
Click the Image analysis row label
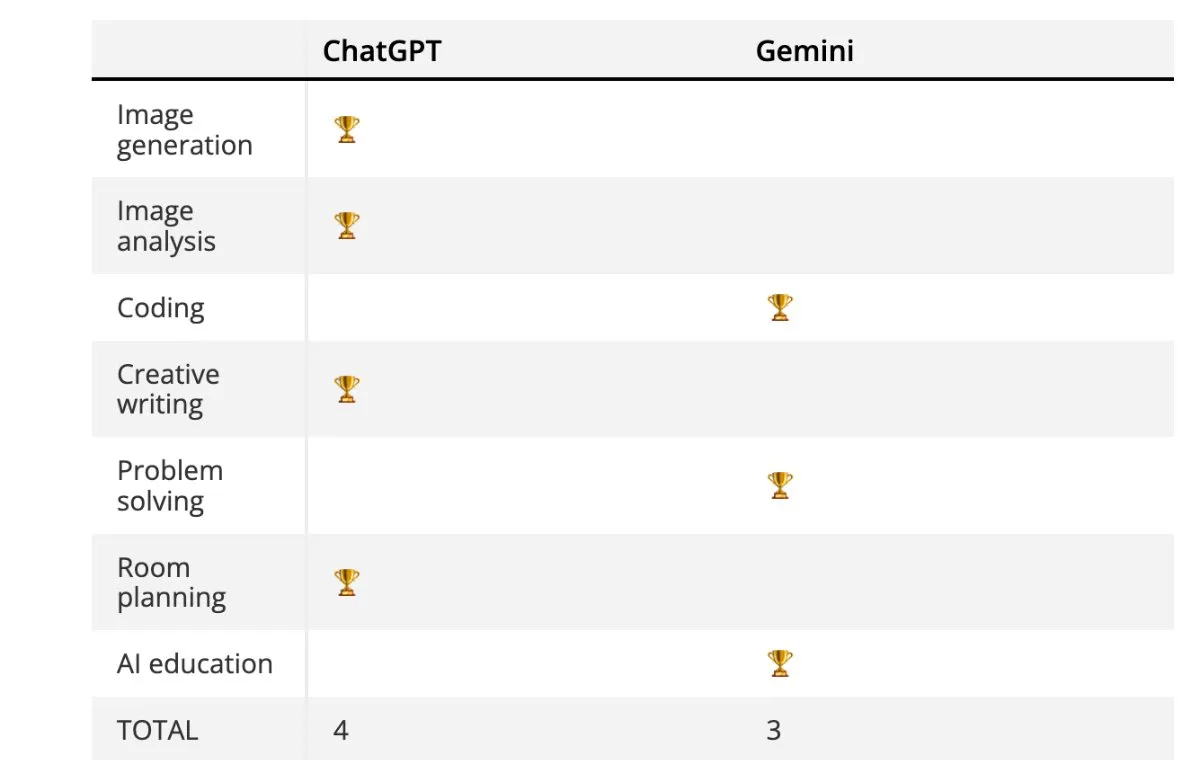click(166, 226)
